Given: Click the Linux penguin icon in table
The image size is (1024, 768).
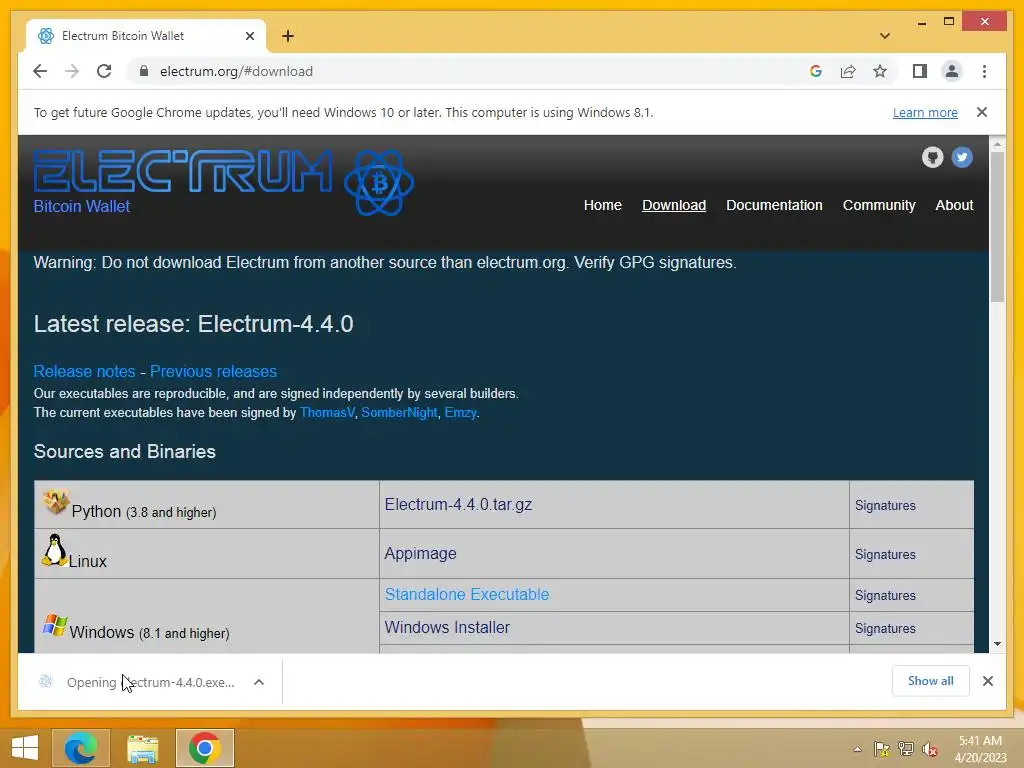Looking at the screenshot, I should pos(55,550).
